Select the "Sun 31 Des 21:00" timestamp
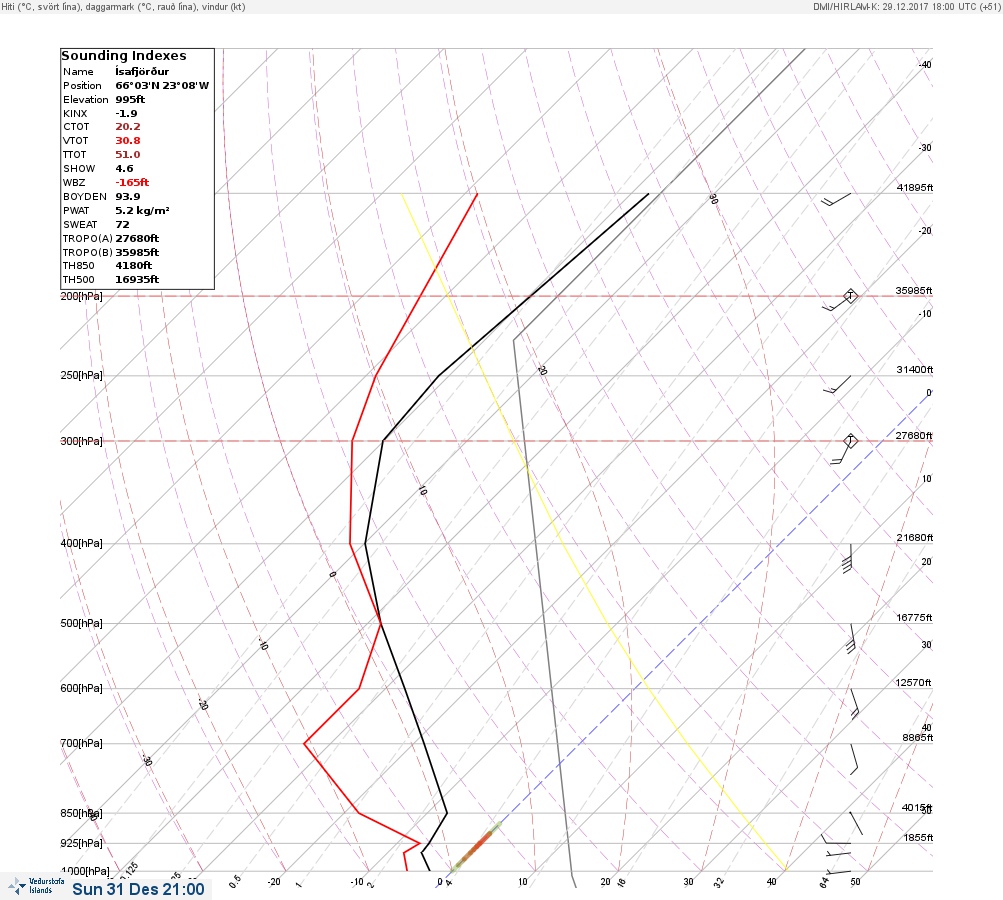 pyautogui.click(x=138, y=889)
